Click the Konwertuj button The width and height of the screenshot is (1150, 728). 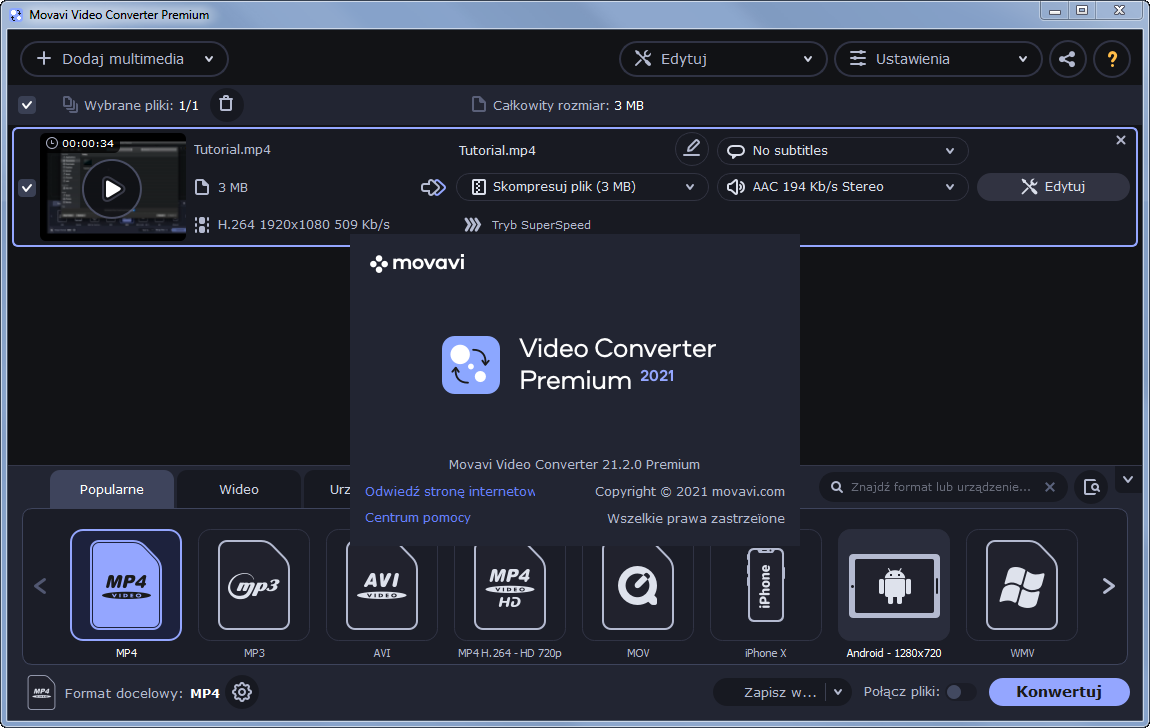(1058, 692)
